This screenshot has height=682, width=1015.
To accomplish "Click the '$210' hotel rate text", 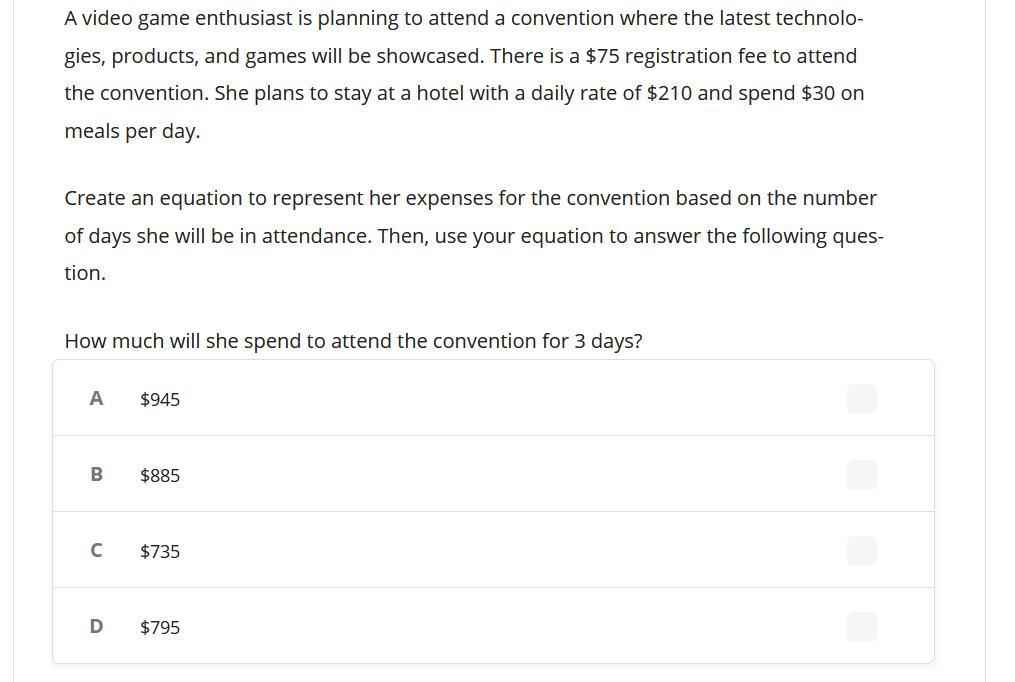I will [x=670, y=93].
